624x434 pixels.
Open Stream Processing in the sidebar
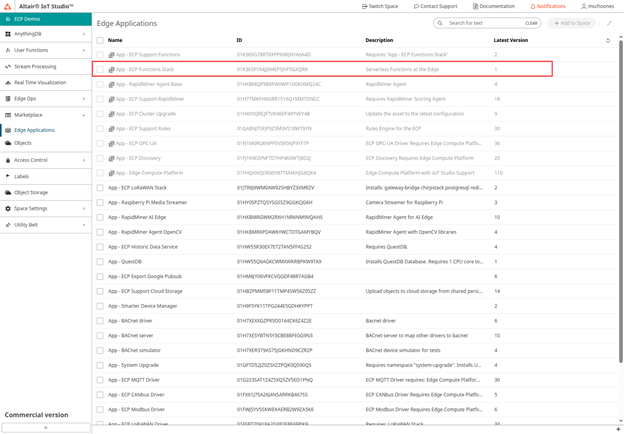35,66
